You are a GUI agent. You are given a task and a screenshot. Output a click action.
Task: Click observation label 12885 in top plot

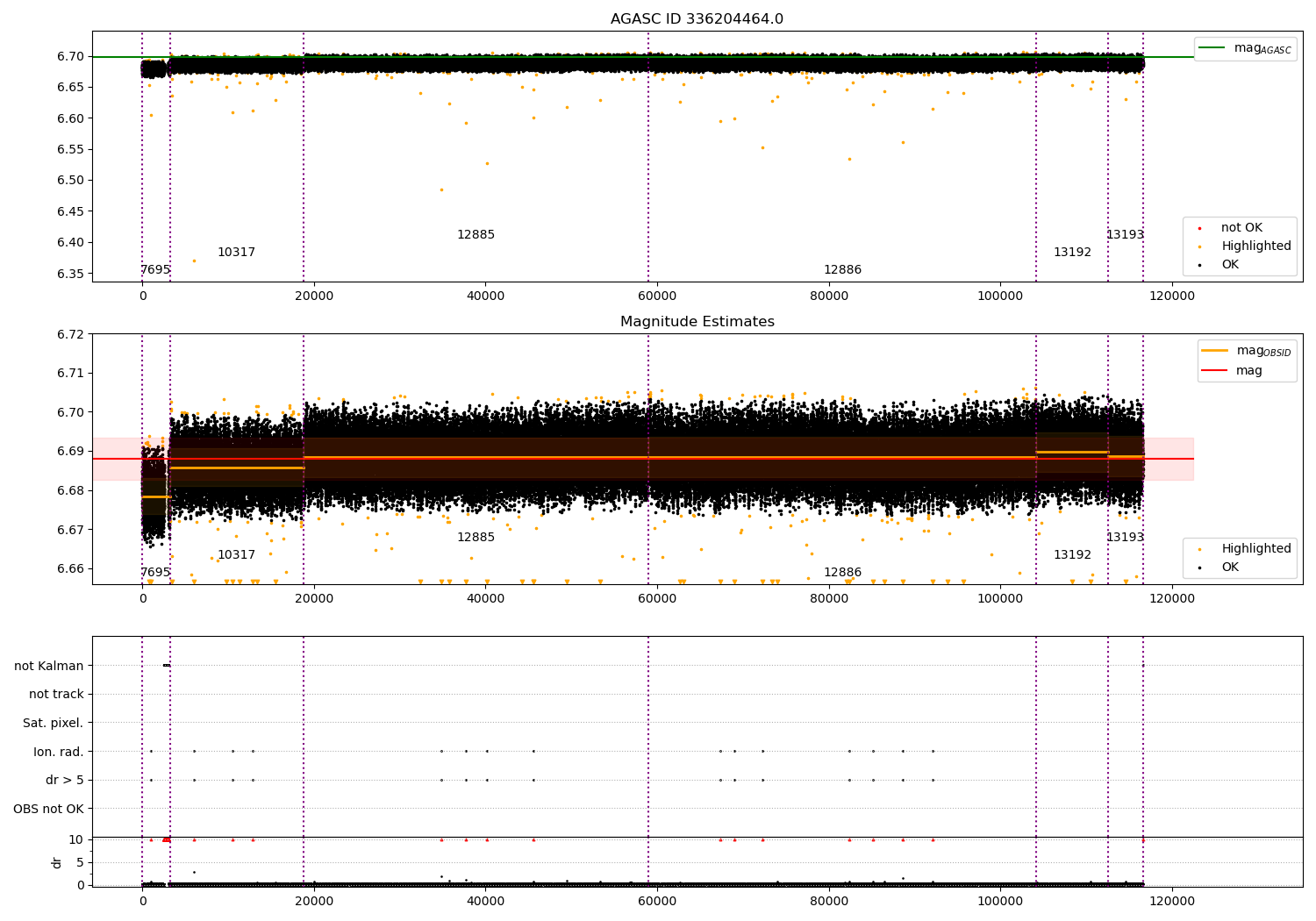tap(476, 235)
